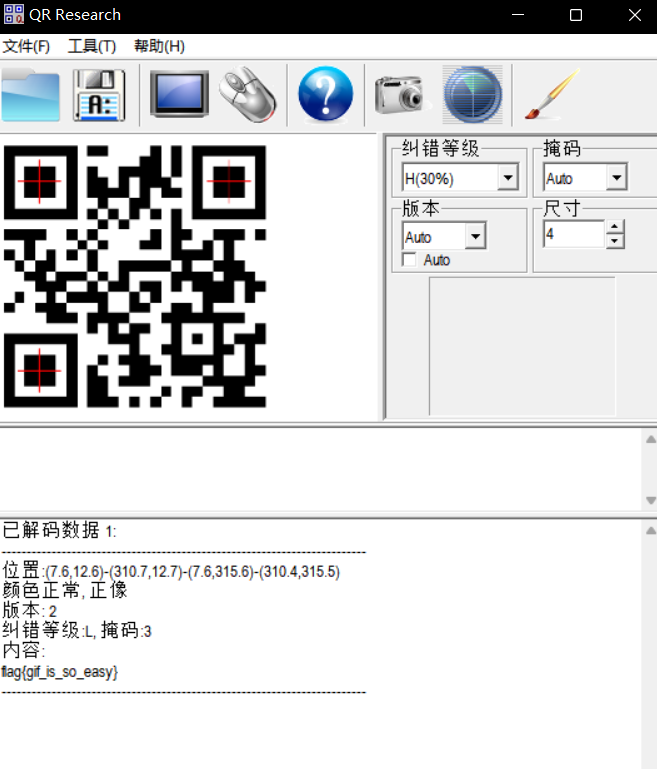Image resolution: width=657 pixels, height=769 pixels.
Task: Maximize the QR Research window
Action: pos(576,15)
